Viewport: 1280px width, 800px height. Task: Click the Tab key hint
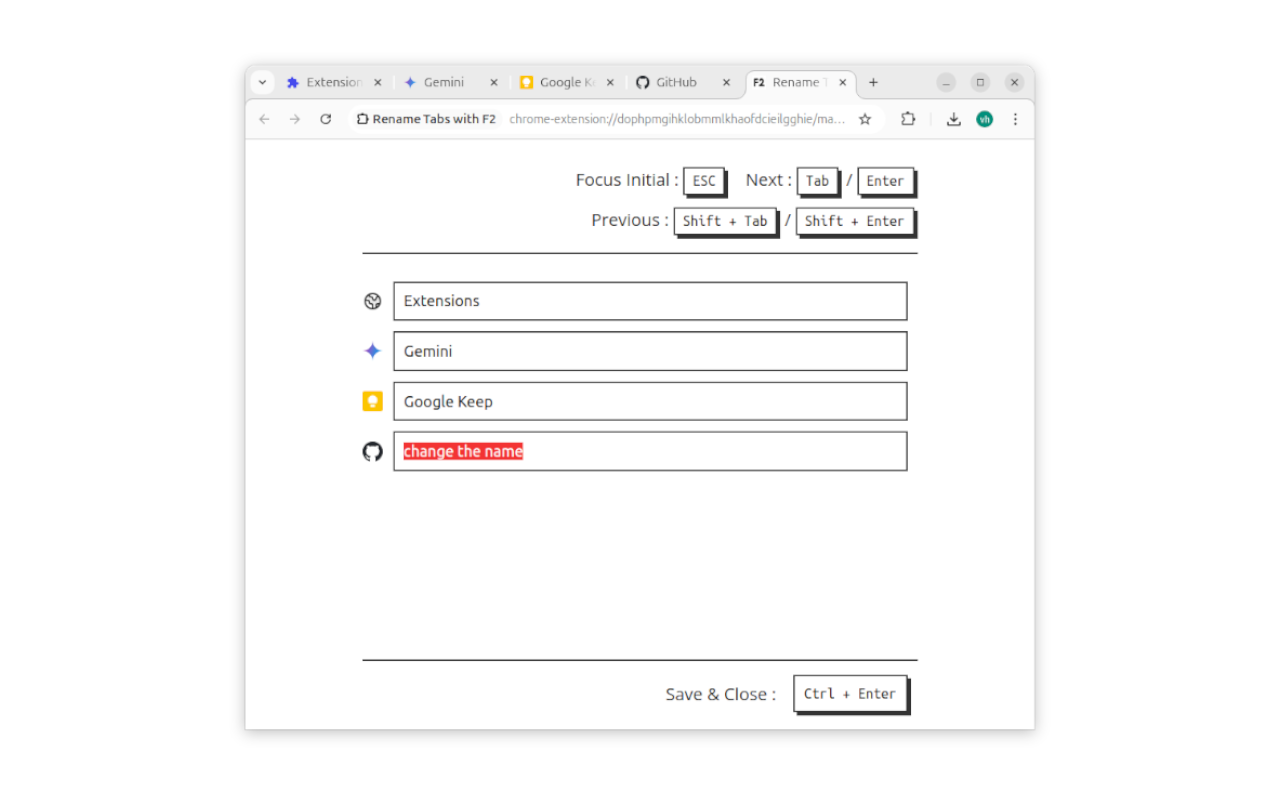[818, 181]
